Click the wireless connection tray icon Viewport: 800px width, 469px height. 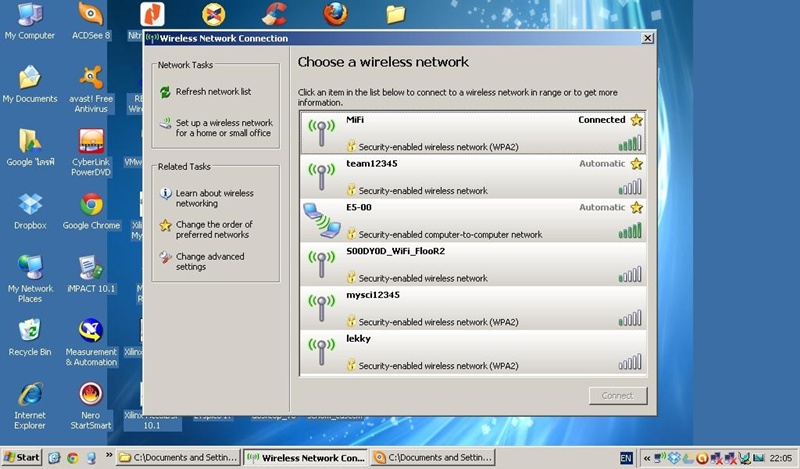tap(659, 458)
